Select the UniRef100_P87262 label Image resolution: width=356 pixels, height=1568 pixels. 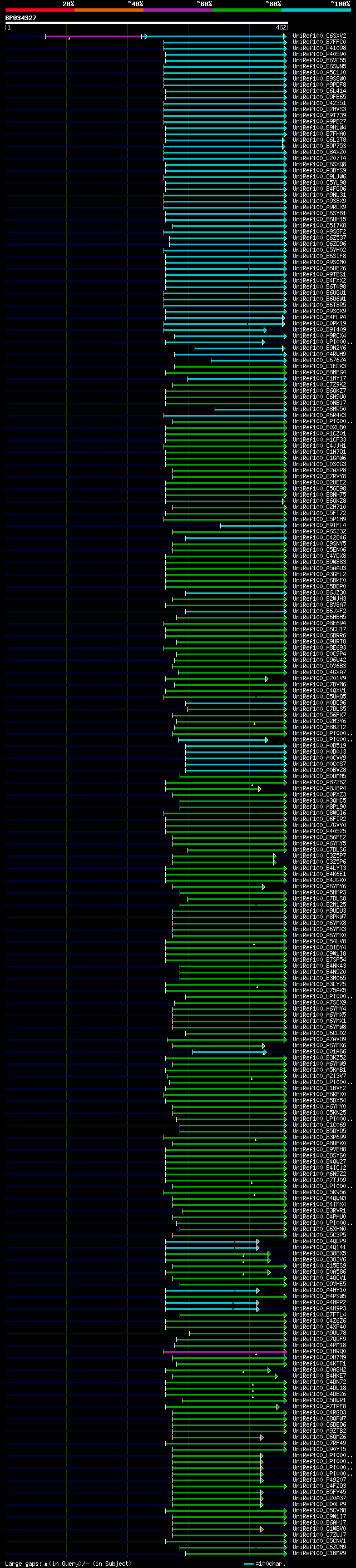coord(319,782)
